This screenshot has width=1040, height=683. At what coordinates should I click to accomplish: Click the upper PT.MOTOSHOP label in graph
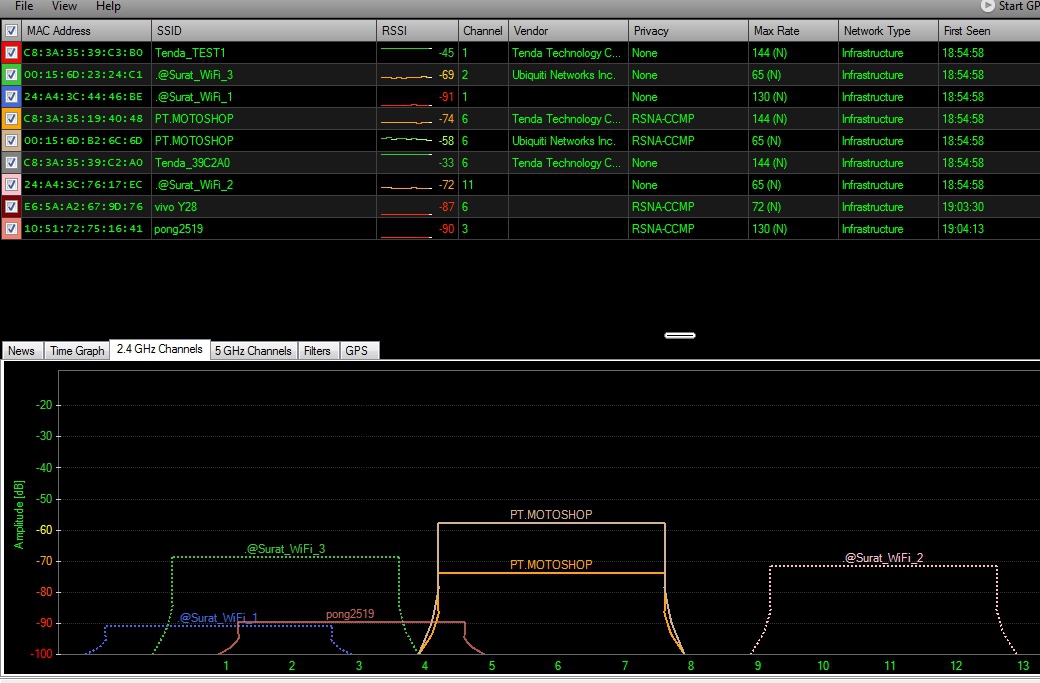click(551, 515)
